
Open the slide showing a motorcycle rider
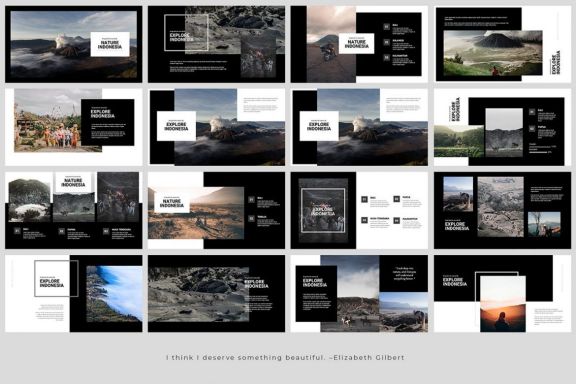pyautogui.click(x=359, y=44)
